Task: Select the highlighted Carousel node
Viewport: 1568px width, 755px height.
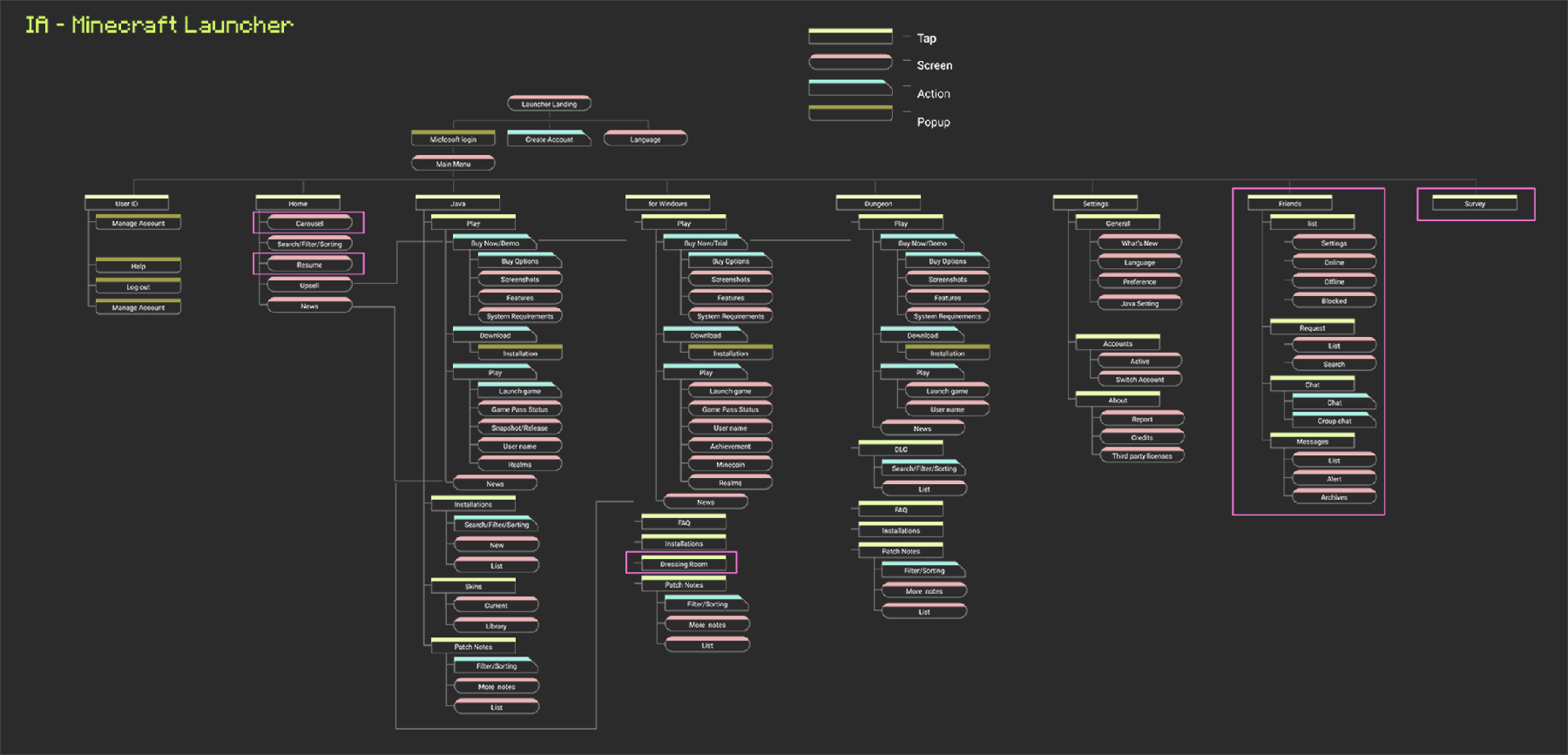Action: pyautogui.click(x=309, y=224)
